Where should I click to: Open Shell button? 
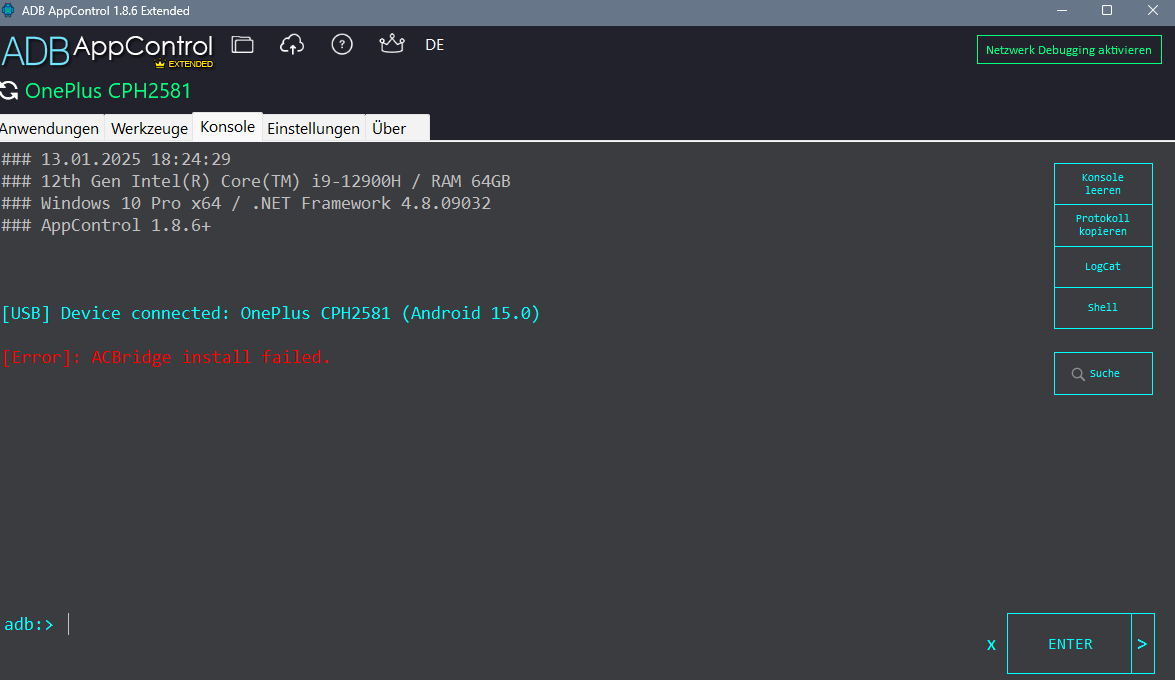[x=1103, y=308]
